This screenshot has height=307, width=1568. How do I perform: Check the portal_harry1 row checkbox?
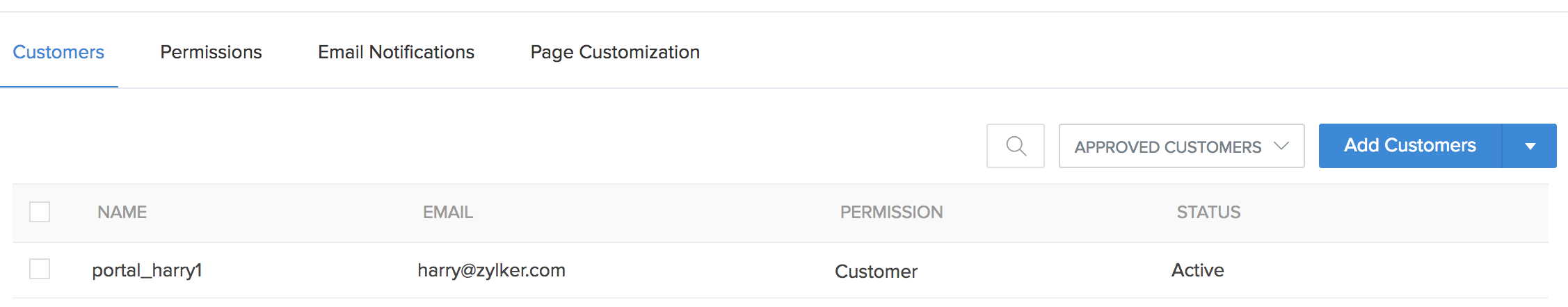[40, 269]
